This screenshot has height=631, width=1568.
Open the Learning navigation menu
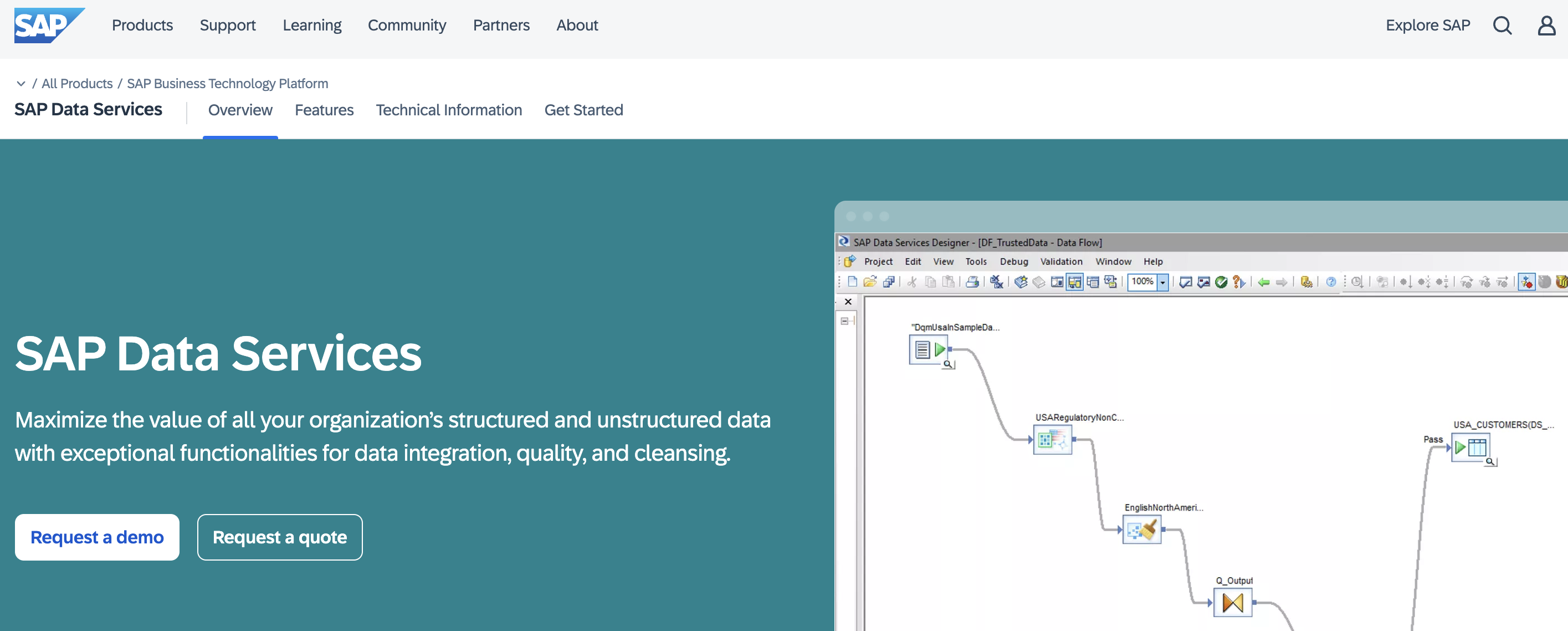(312, 25)
